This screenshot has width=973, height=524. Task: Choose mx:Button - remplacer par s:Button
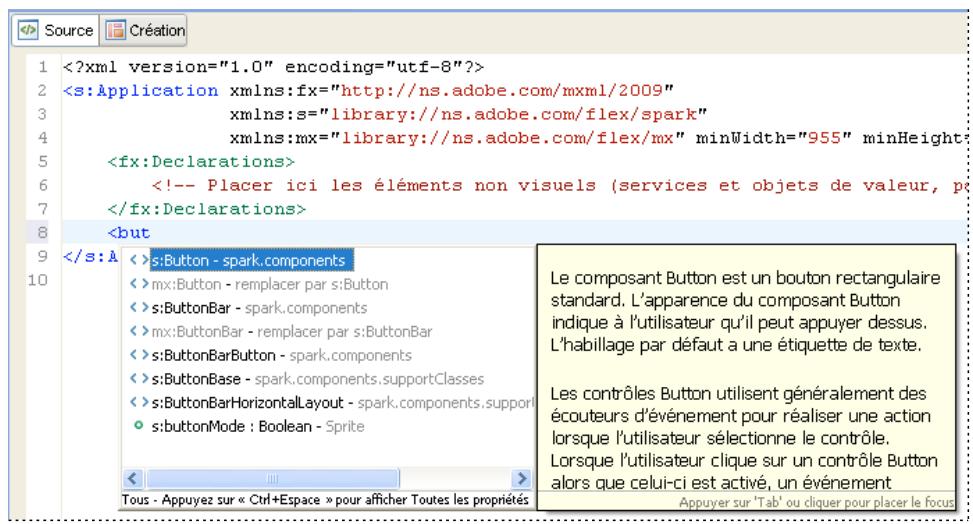click(269, 284)
